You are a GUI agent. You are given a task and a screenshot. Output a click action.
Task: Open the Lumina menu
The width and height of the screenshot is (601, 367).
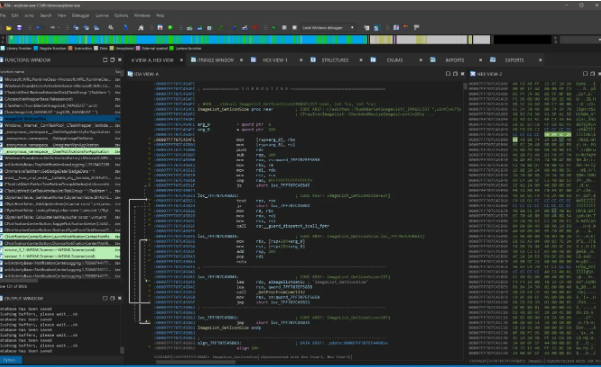pyautogui.click(x=102, y=16)
